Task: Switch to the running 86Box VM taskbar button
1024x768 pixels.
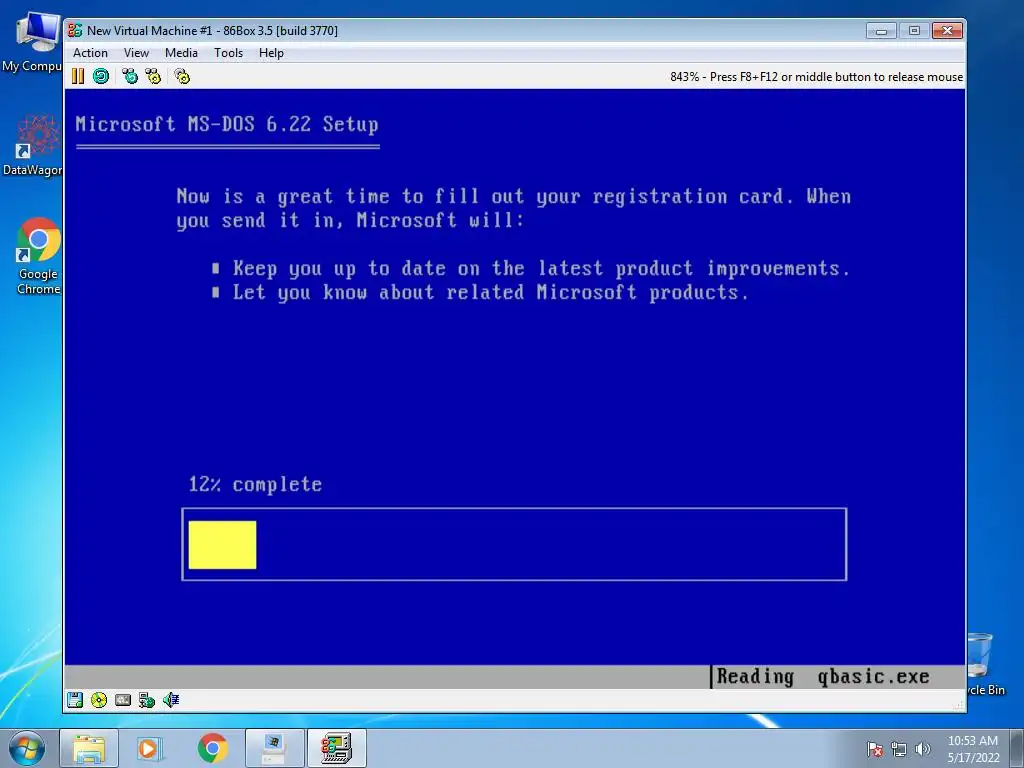Action: tap(336, 748)
